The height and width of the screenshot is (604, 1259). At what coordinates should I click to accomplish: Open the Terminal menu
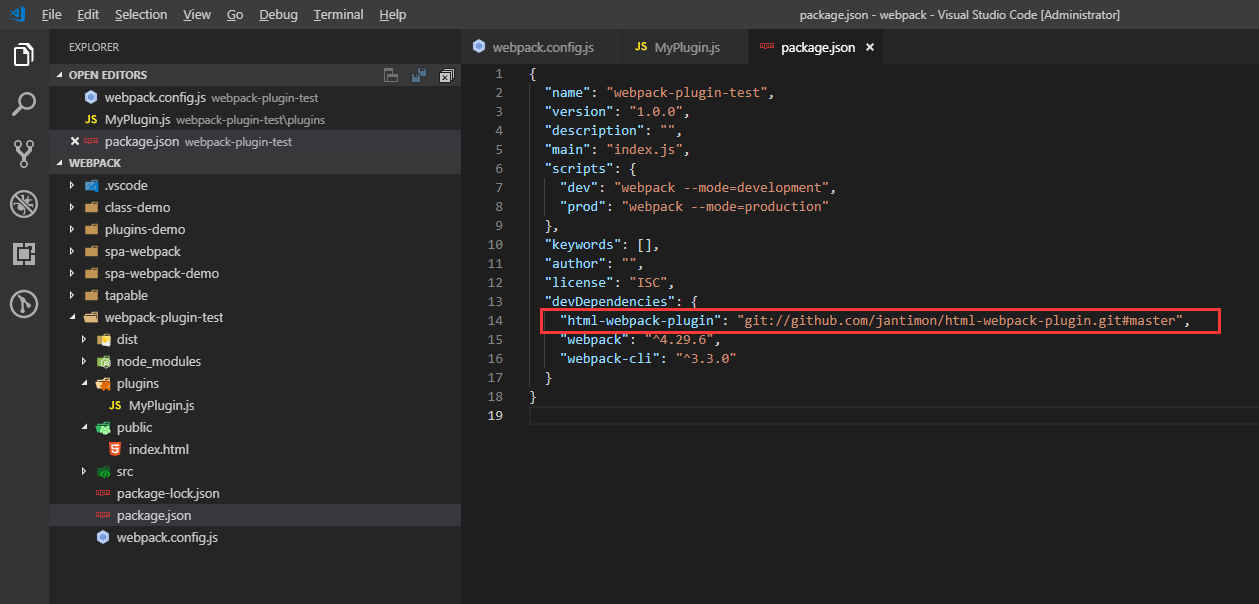pos(338,15)
